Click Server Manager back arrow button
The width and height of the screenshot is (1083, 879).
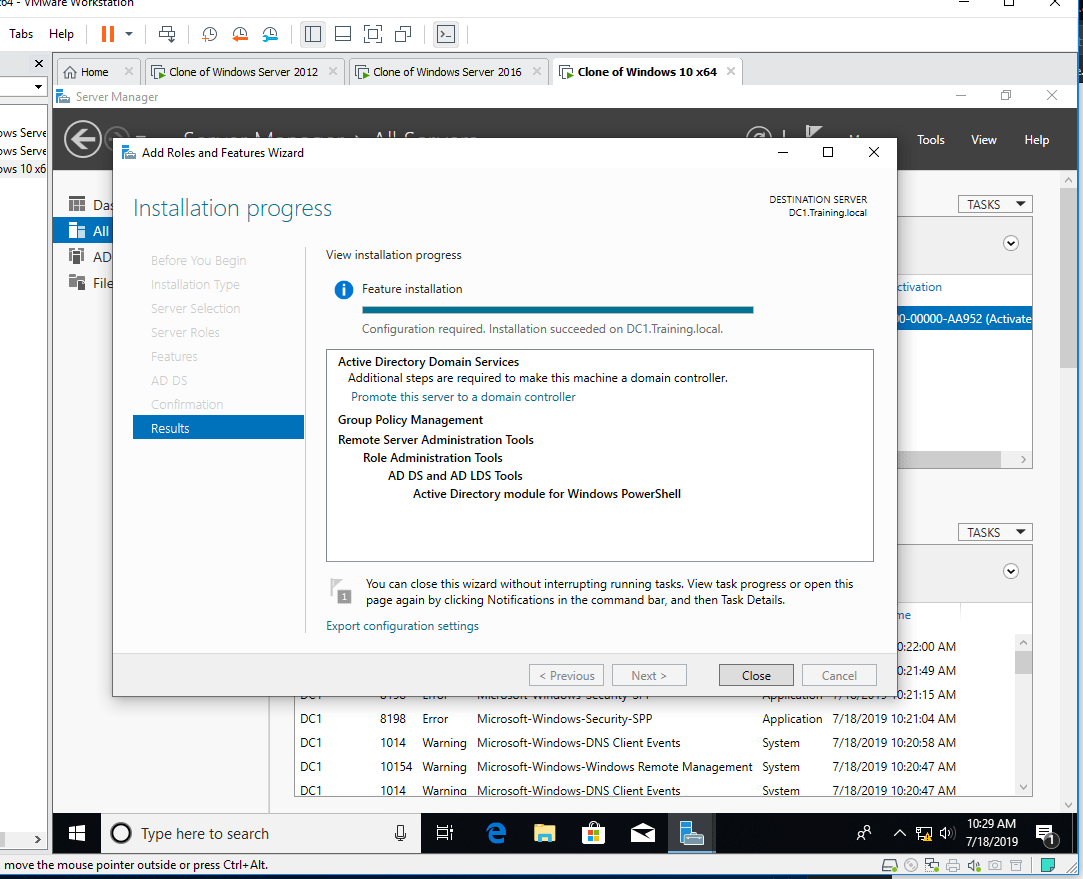82,139
